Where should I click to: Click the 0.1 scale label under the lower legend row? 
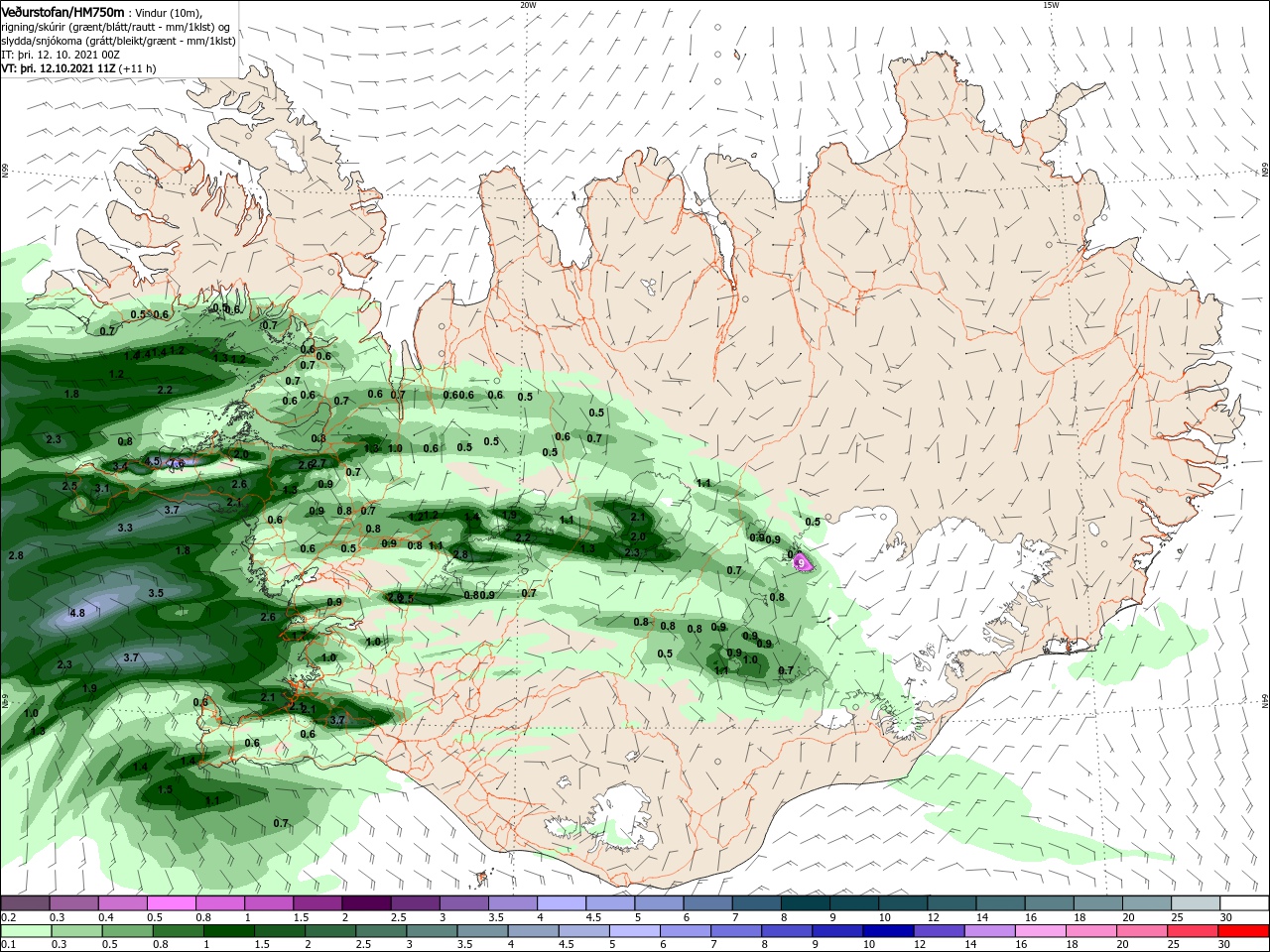(7, 945)
